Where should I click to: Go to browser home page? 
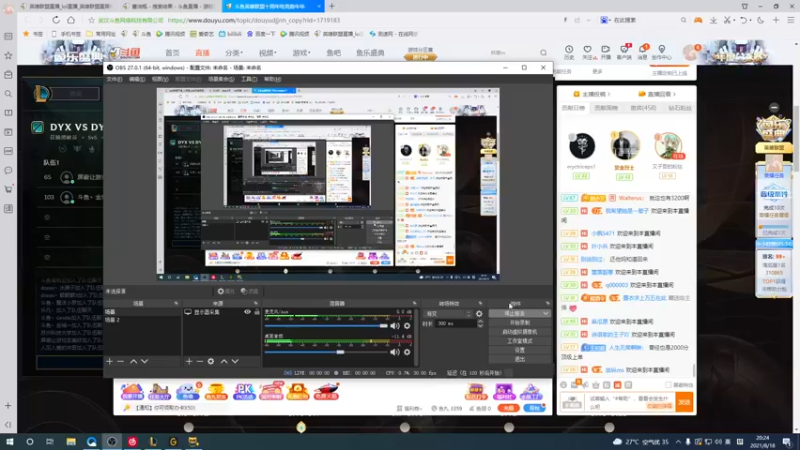point(71,20)
